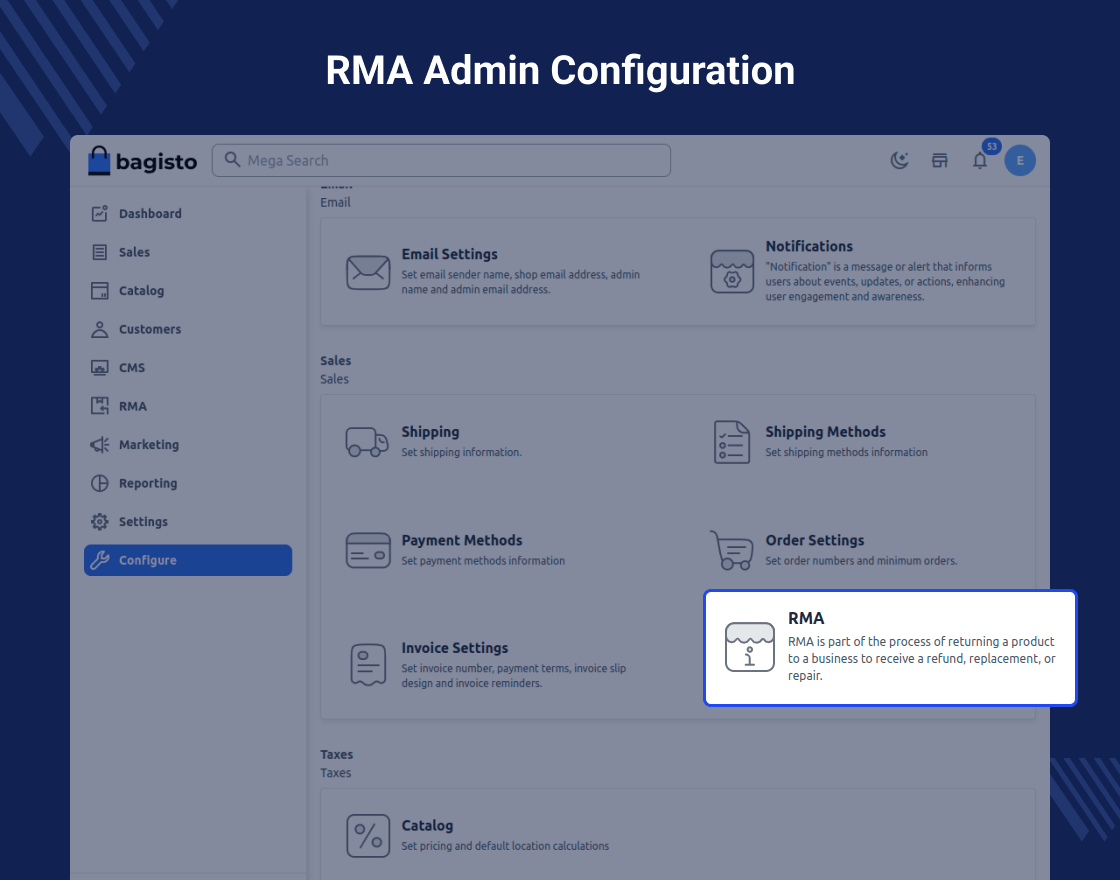Viewport: 1120px width, 880px height.
Task: Open the highlighted RMA configuration card
Action: coord(890,648)
